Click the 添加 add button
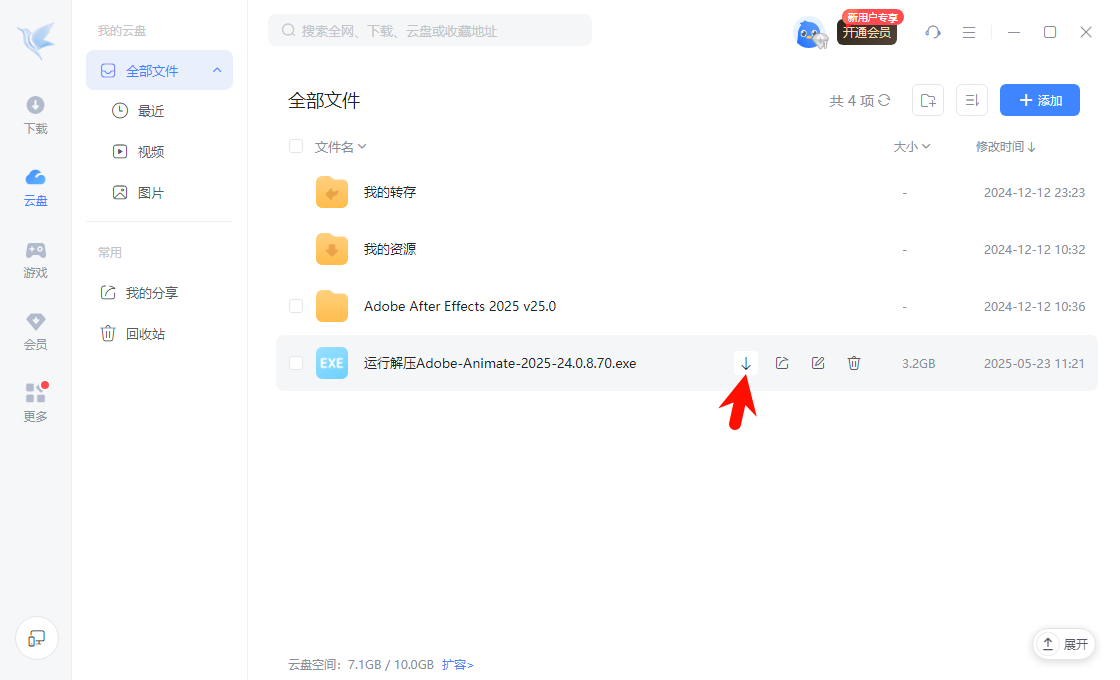This screenshot has height=680, width=1120. point(1039,100)
